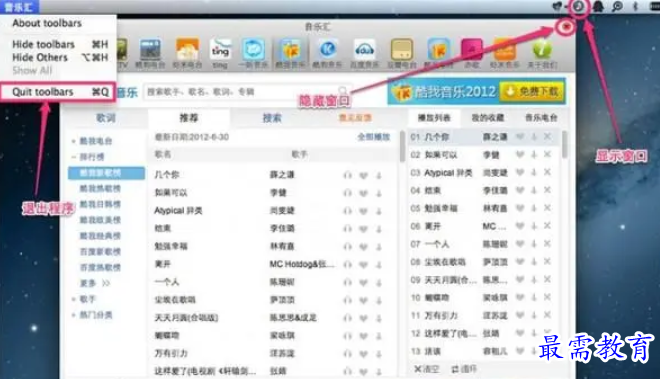The image size is (660, 379).
Task: Select playlist row 04 结束
Action: coord(483,190)
